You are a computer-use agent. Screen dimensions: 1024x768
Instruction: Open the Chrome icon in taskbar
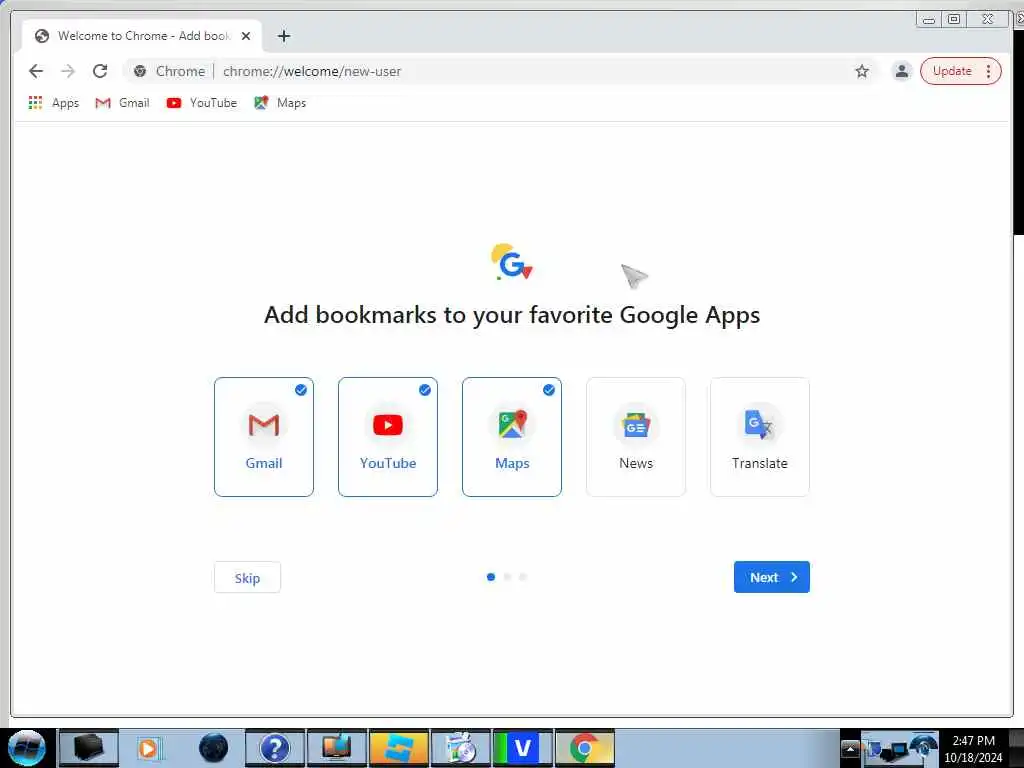click(x=584, y=748)
